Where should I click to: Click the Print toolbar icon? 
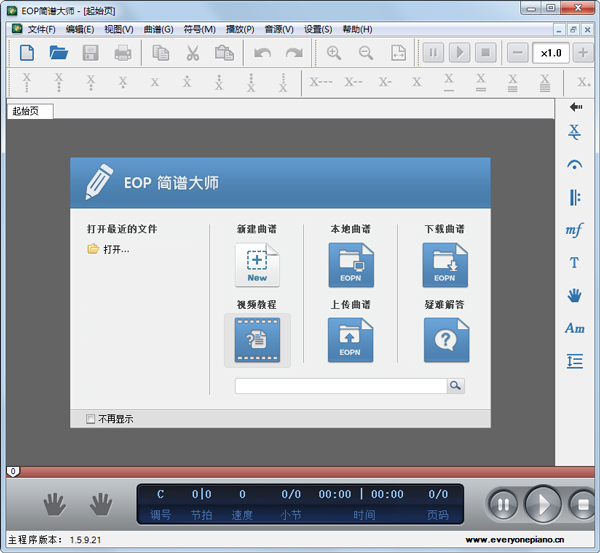123,53
